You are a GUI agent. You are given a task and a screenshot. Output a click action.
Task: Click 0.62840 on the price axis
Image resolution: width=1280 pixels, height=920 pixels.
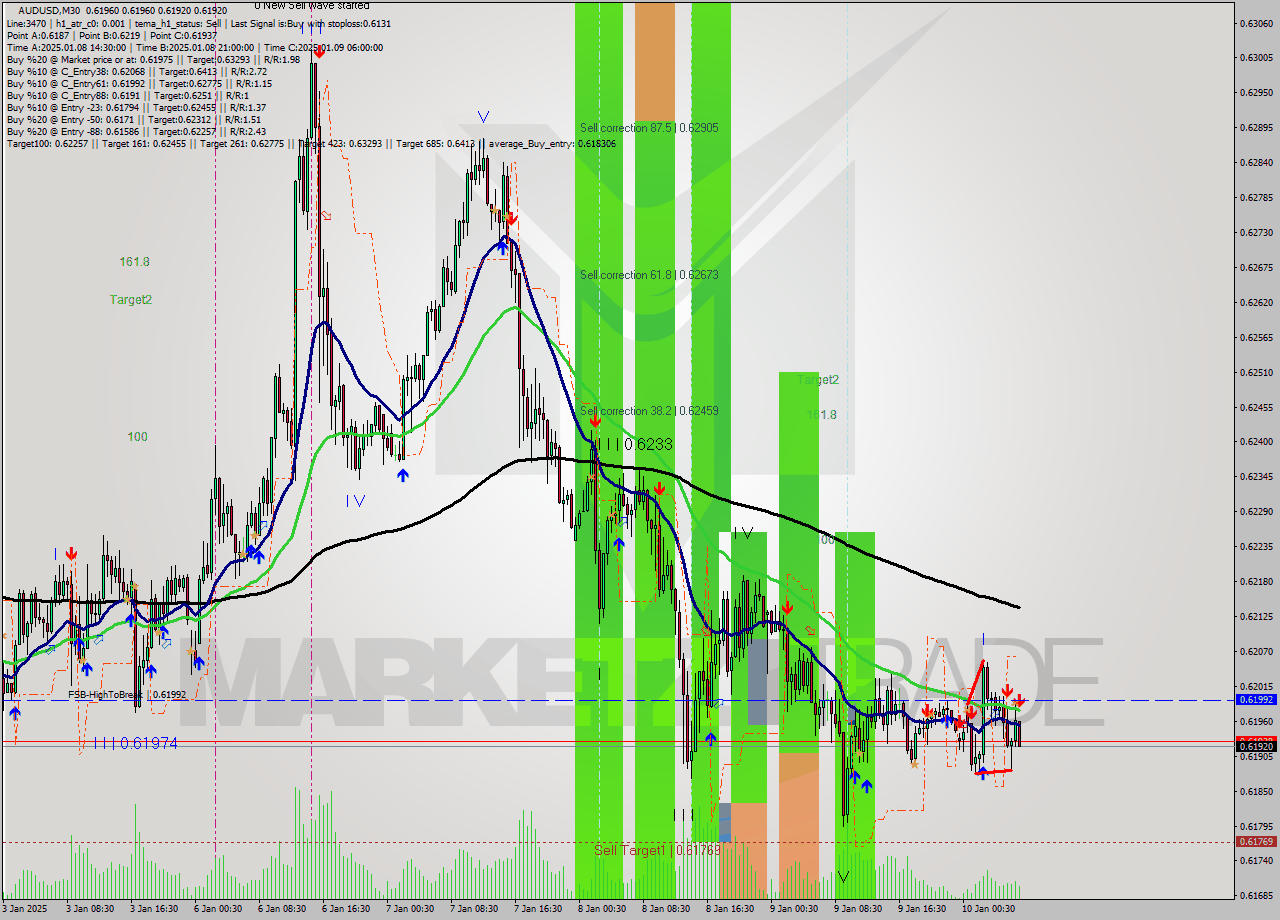pos(1257,162)
